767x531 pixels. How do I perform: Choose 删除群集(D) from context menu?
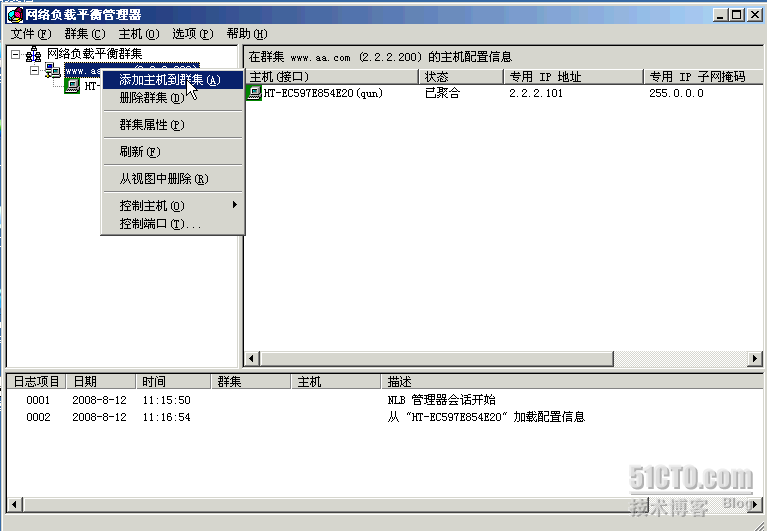(173, 98)
